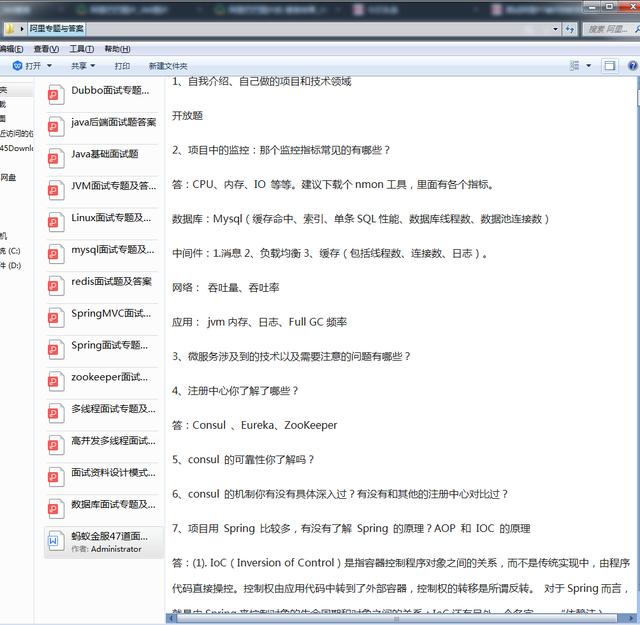Open the 工具(T) menu

pyautogui.click(x=82, y=49)
